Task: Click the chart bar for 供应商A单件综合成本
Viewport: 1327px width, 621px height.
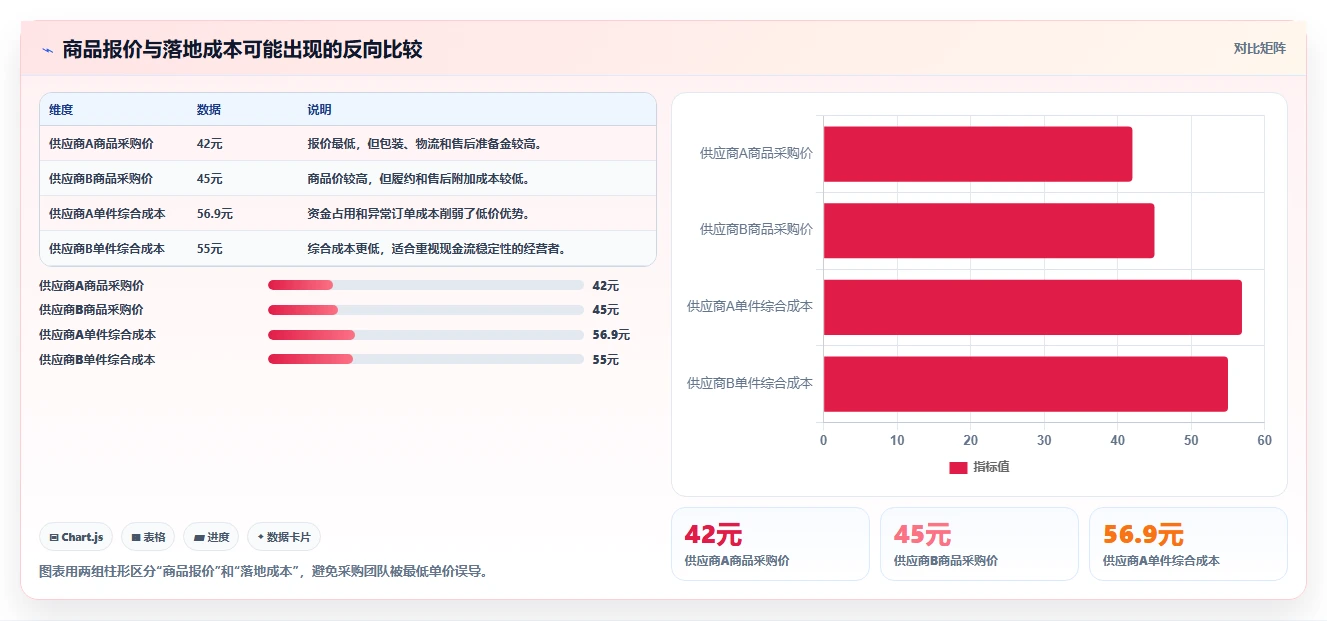Action: point(1033,307)
